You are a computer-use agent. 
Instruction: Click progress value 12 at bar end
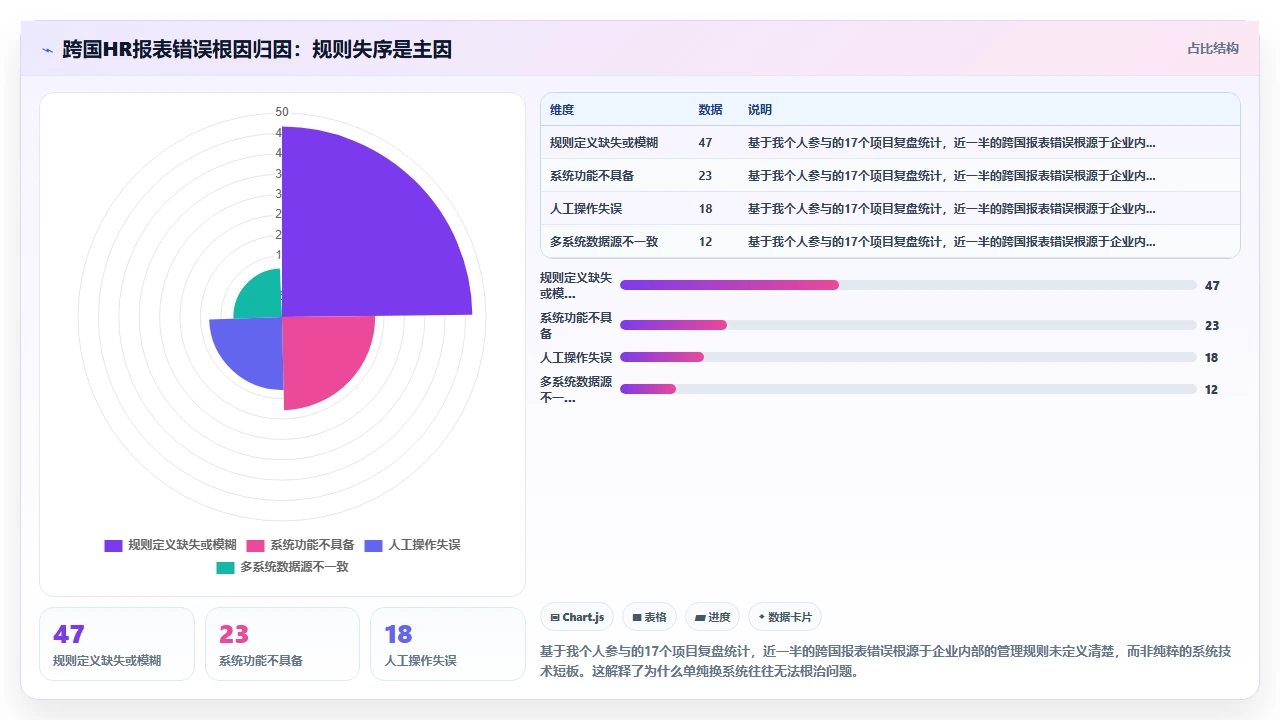[1211, 390]
